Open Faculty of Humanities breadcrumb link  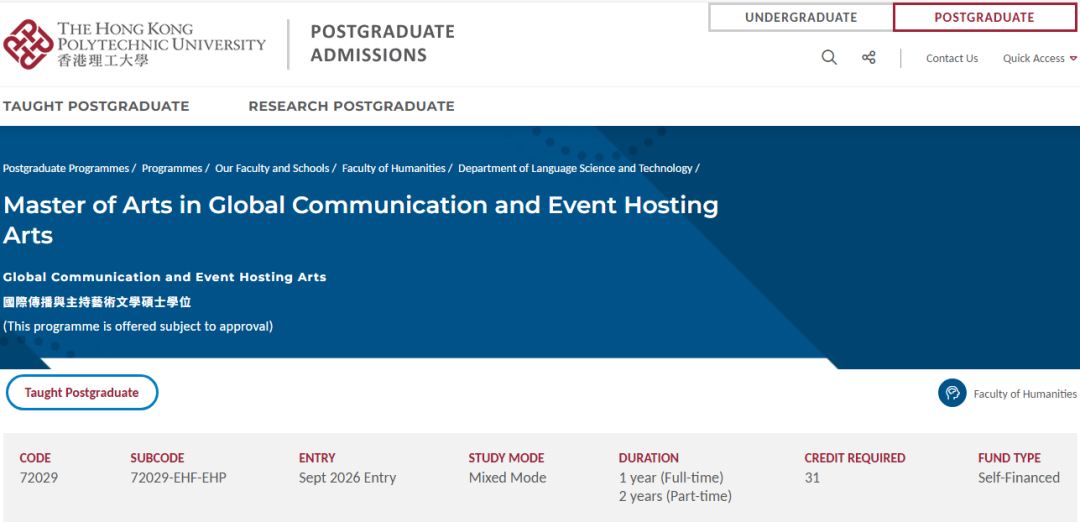394,169
